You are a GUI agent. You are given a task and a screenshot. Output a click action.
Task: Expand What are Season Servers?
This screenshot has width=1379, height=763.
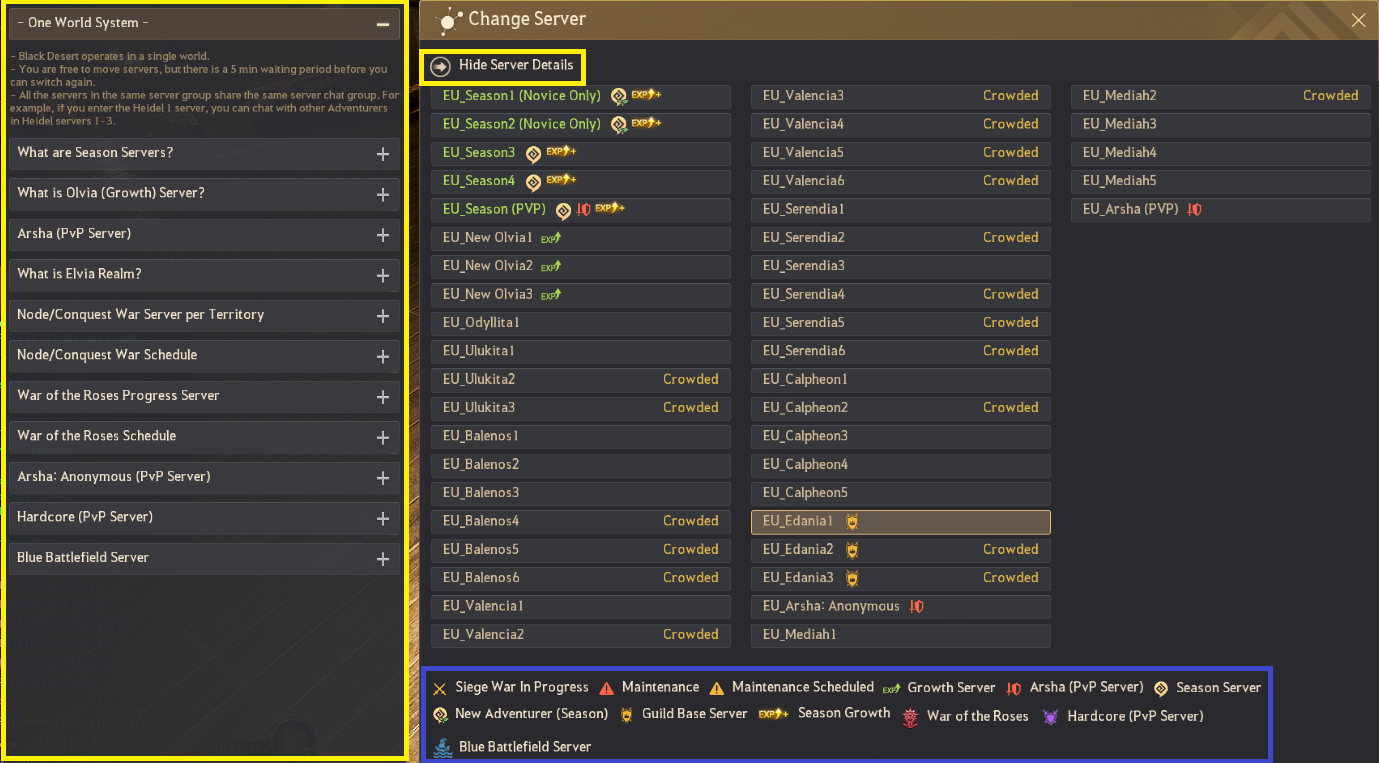382,154
